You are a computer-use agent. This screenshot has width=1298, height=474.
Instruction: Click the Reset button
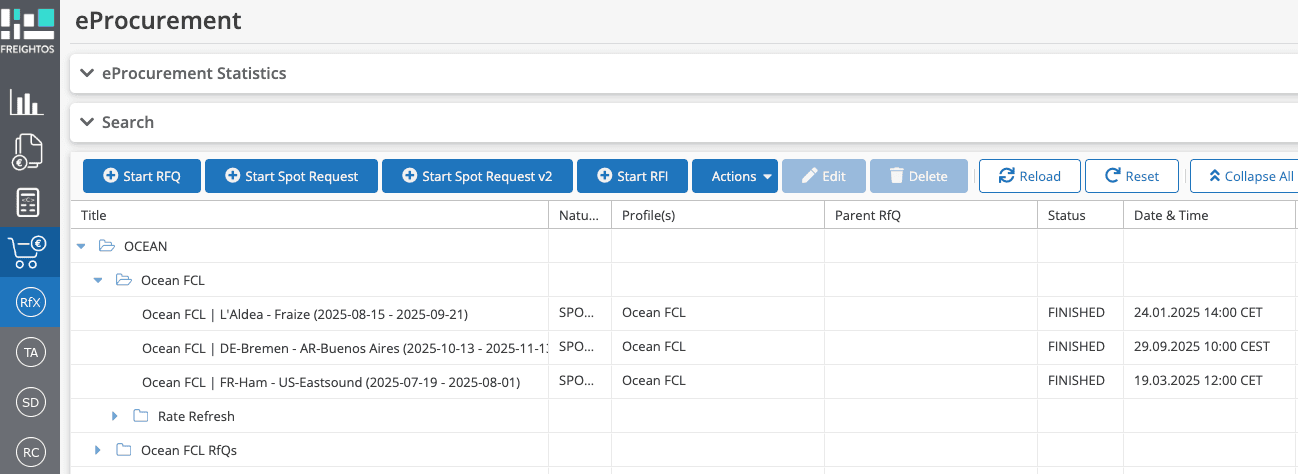pyautogui.click(x=1132, y=176)
